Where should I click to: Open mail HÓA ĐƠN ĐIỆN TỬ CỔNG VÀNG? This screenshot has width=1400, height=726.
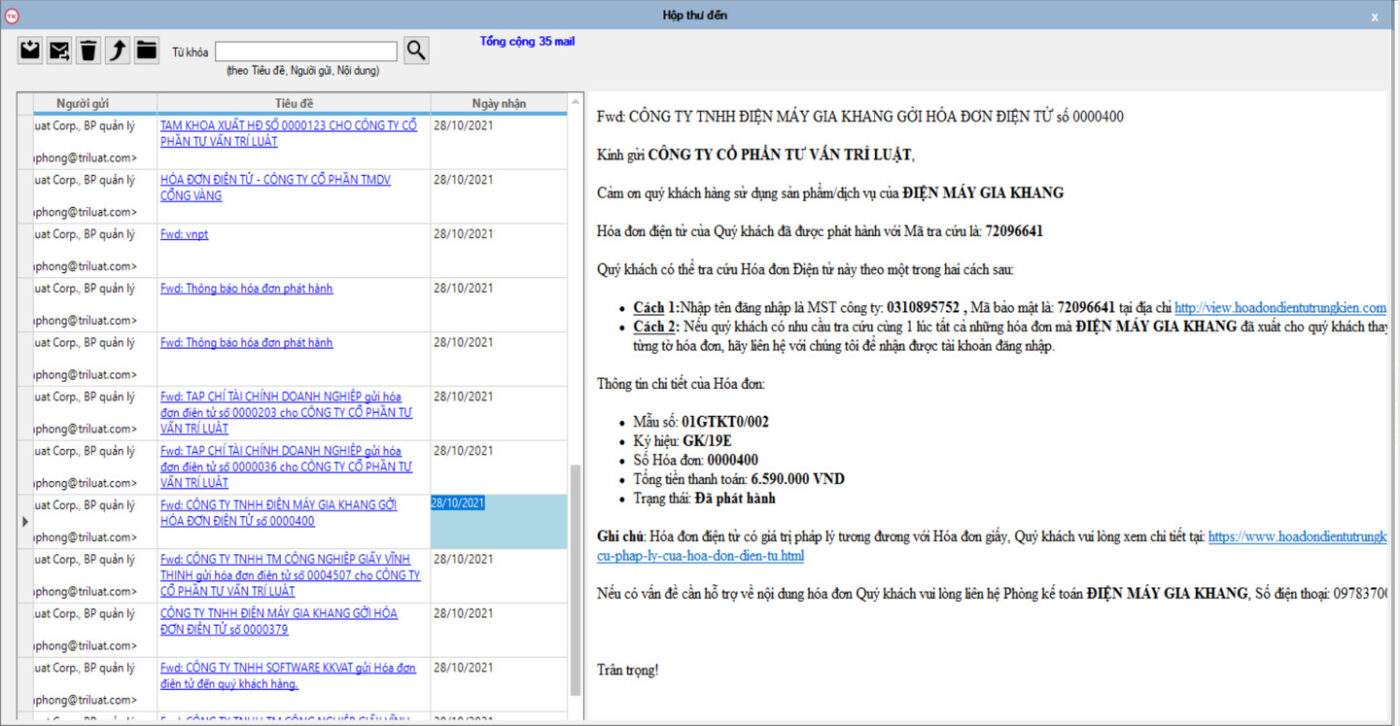(x=275, y=188)
